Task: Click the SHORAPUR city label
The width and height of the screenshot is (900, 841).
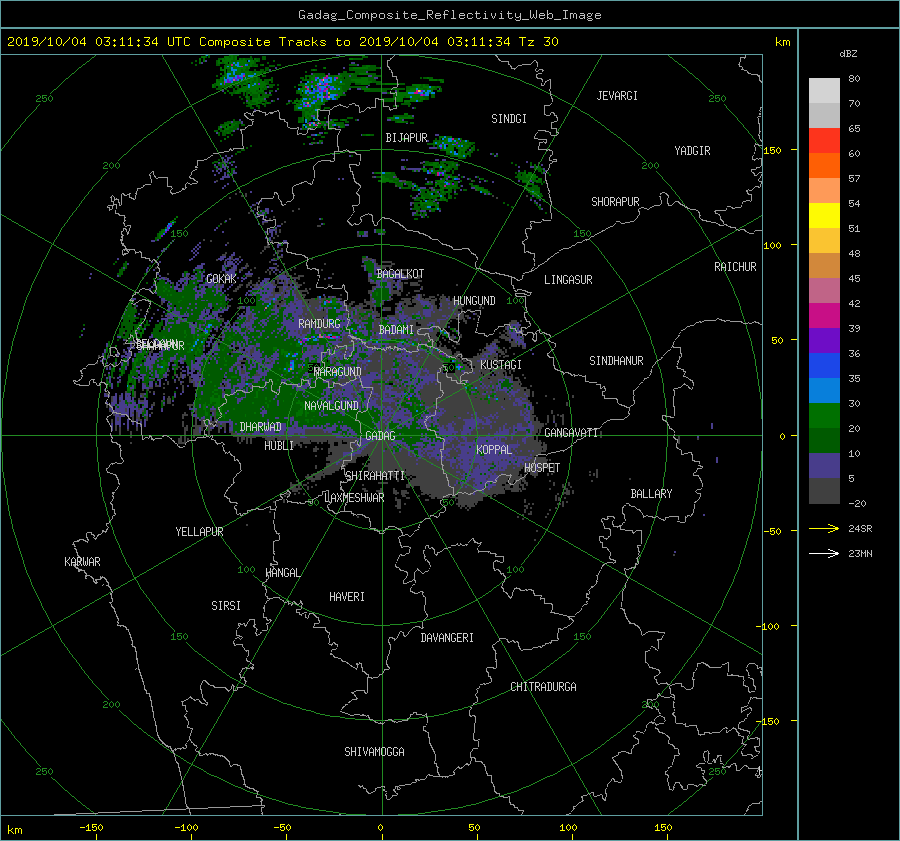Action: tap(615, 202)
